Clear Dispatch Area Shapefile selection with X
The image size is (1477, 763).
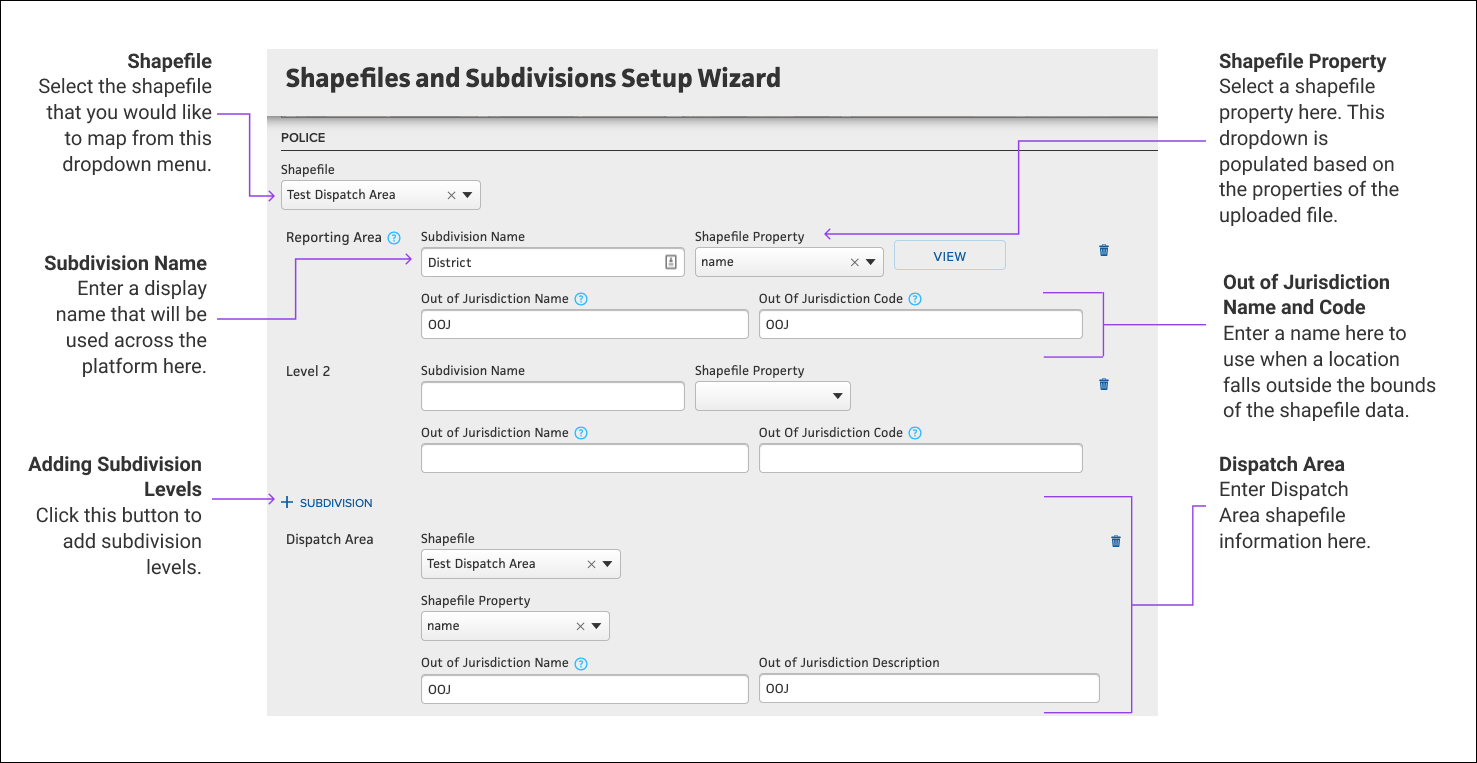[x=591, y=564]
